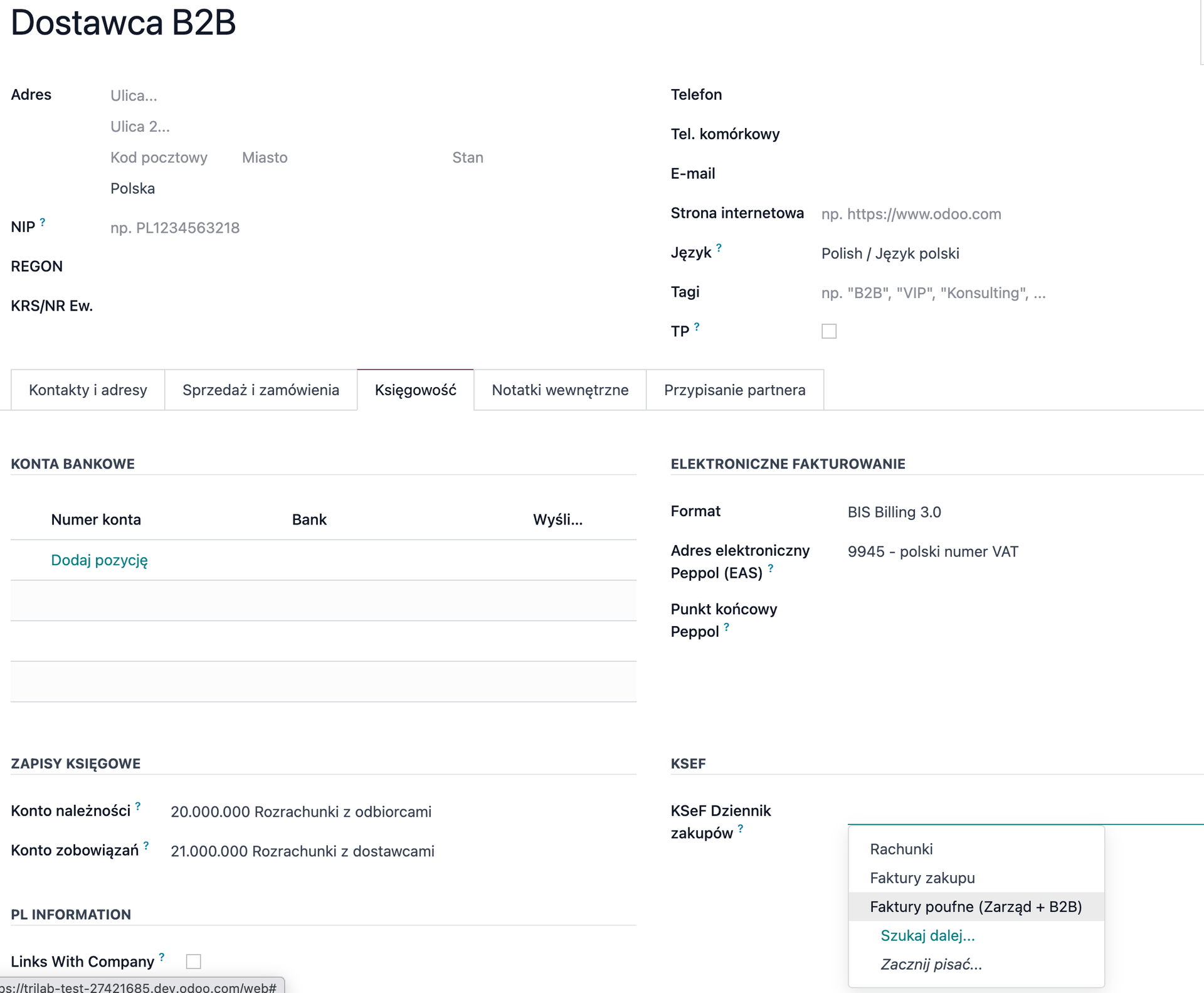Open the Notatki wewnętrzne tab
The width and height of the screenshot is (1204, 993).
click(560, 390)
